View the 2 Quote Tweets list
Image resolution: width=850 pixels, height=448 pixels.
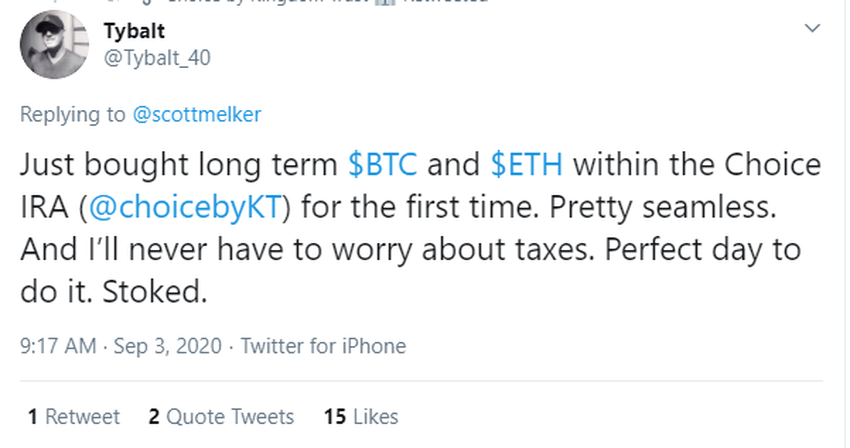pyautogui.click(x=221, y=416)
